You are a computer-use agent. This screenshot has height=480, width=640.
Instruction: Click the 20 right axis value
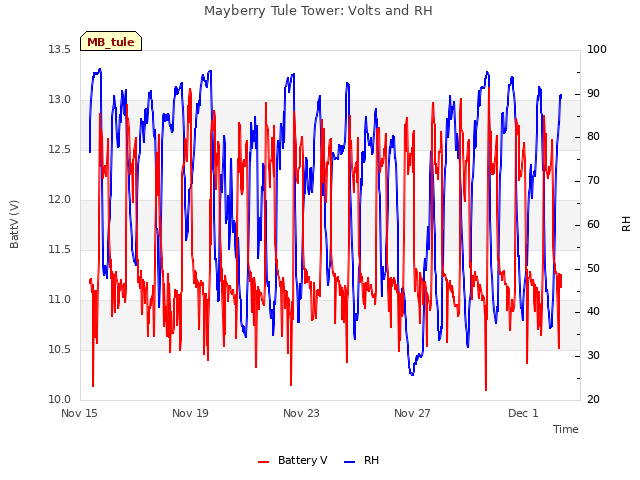[593, 400]
